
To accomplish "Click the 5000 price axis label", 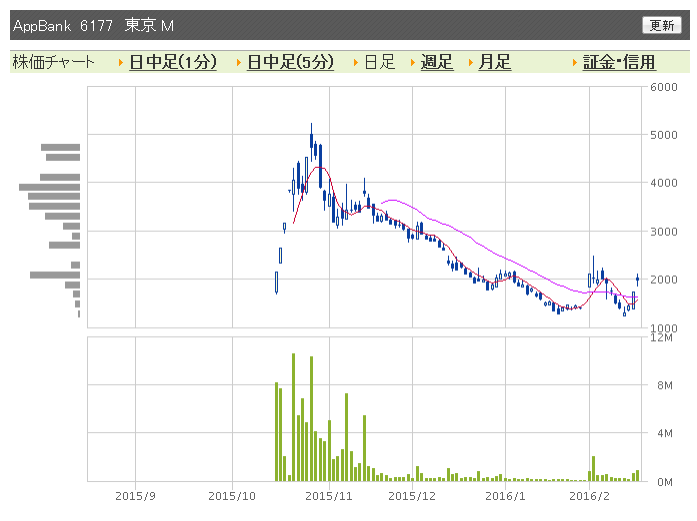I will click(x=664, y=135).
